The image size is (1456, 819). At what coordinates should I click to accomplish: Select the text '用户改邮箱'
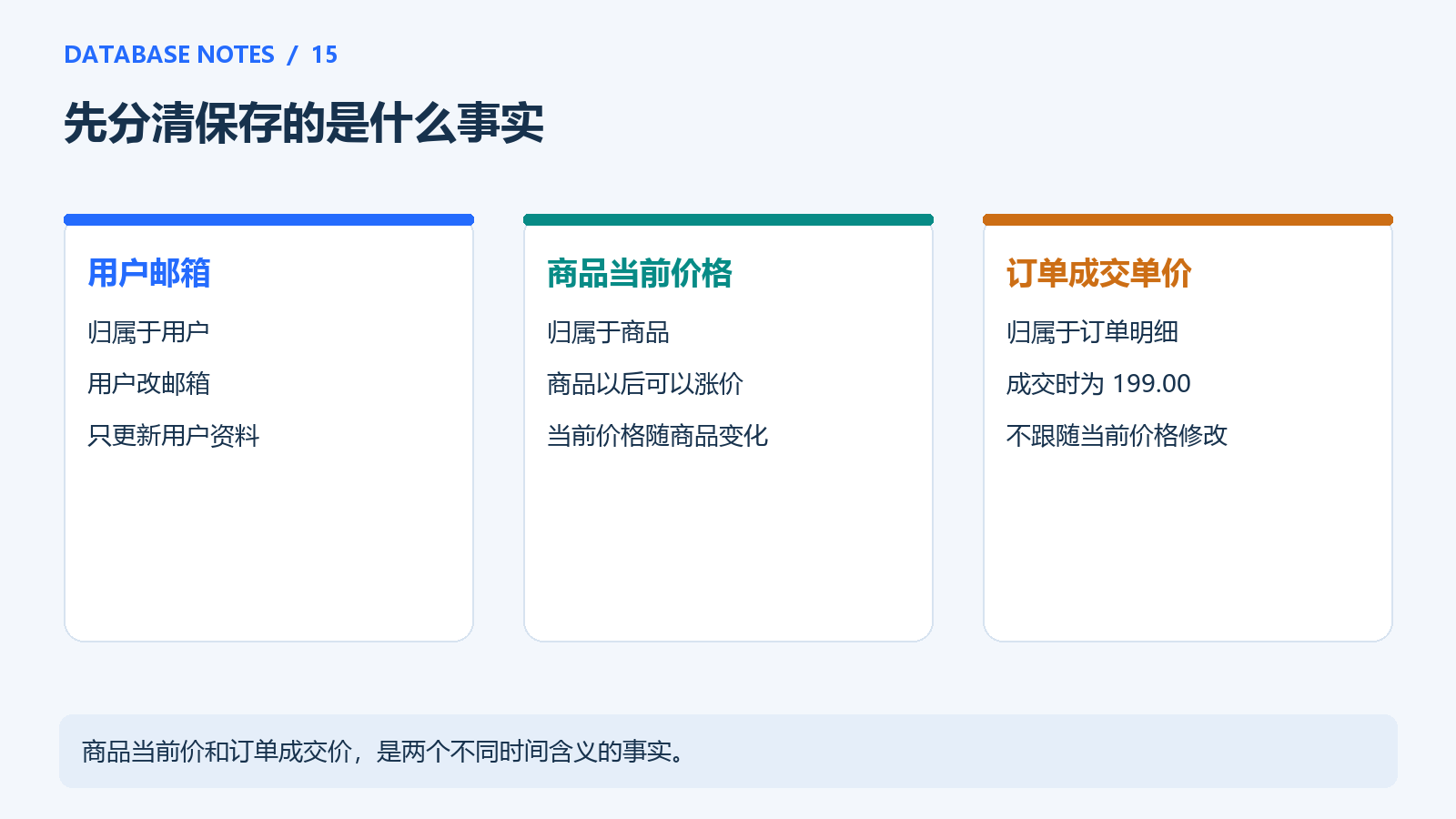click(148, 384)
